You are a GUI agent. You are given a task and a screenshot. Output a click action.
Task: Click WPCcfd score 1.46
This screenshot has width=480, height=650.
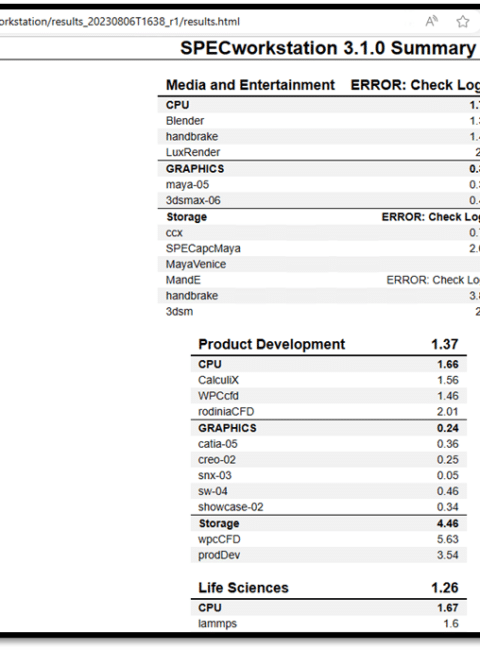pyautogui.click(x=448, y=396)
